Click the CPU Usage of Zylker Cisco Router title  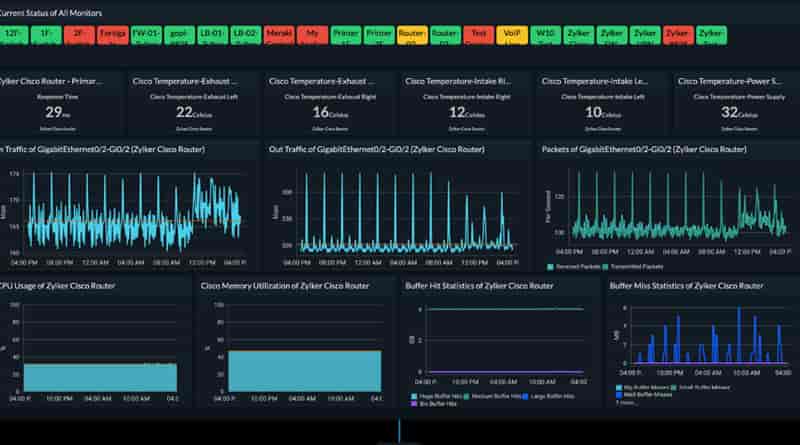click(58, 286)
